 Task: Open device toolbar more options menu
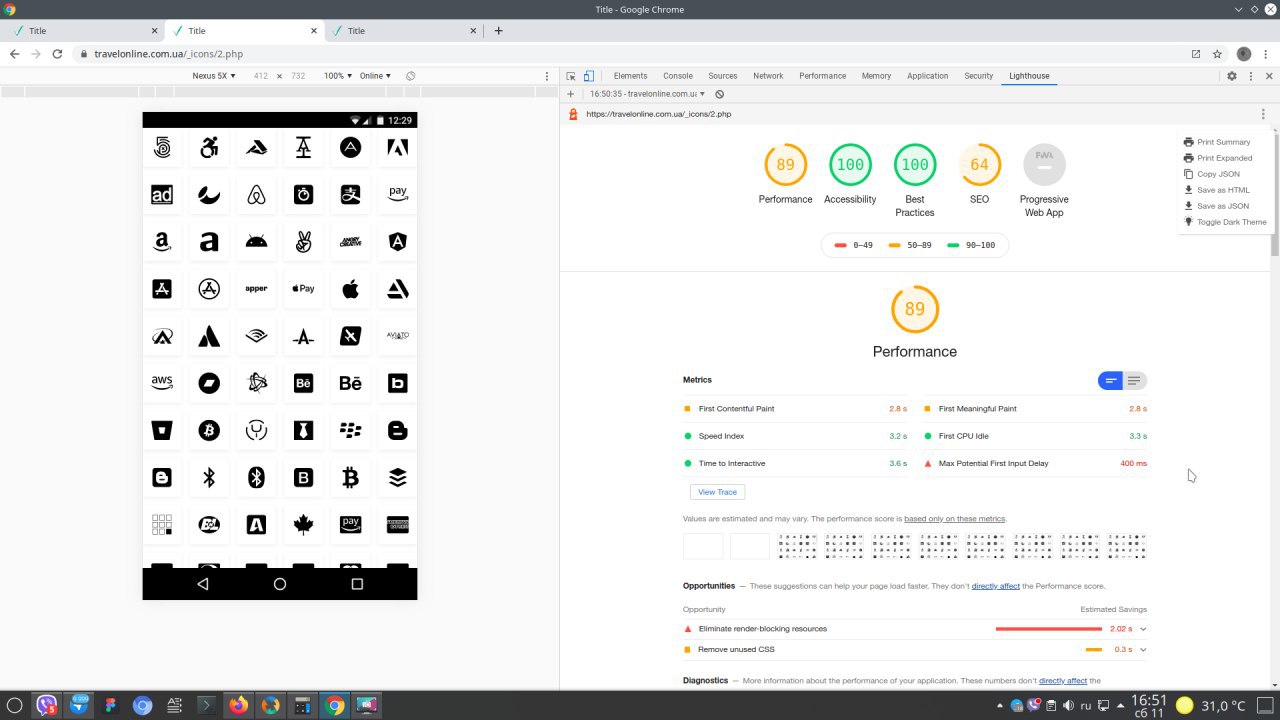coord(546,76)
